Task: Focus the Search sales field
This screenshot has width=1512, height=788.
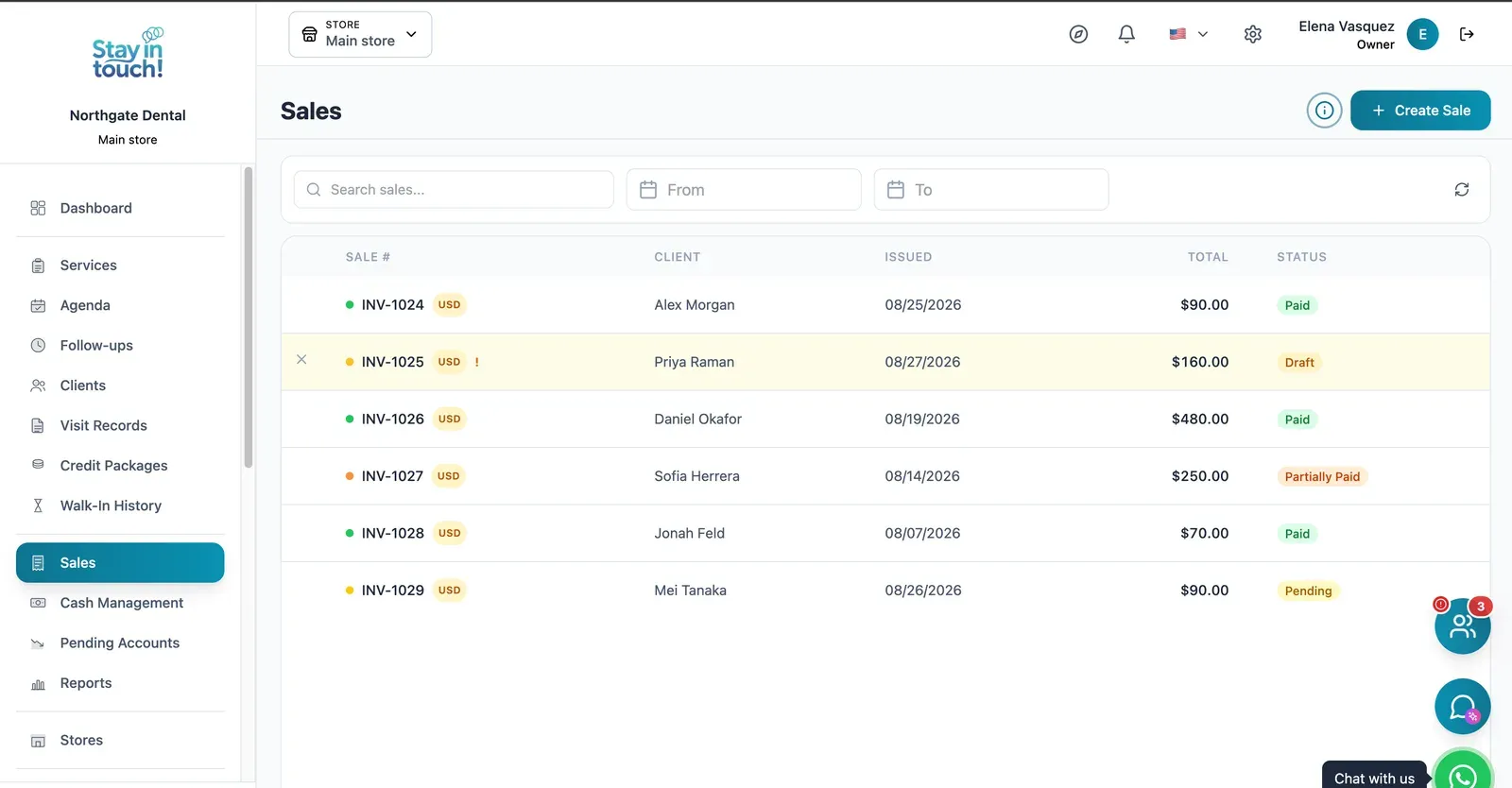Action: (454, 190)
